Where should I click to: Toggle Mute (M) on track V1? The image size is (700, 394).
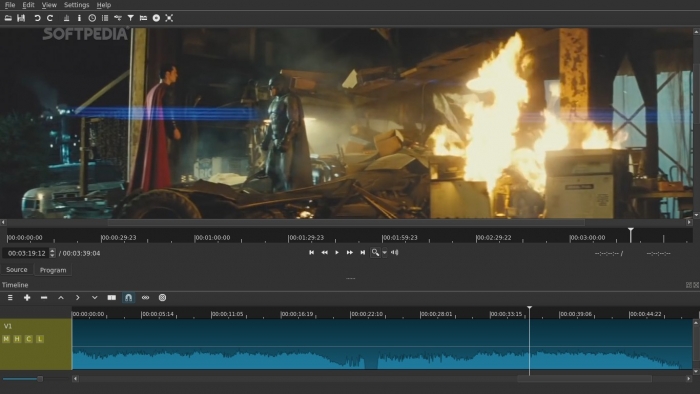click(6, 339)
